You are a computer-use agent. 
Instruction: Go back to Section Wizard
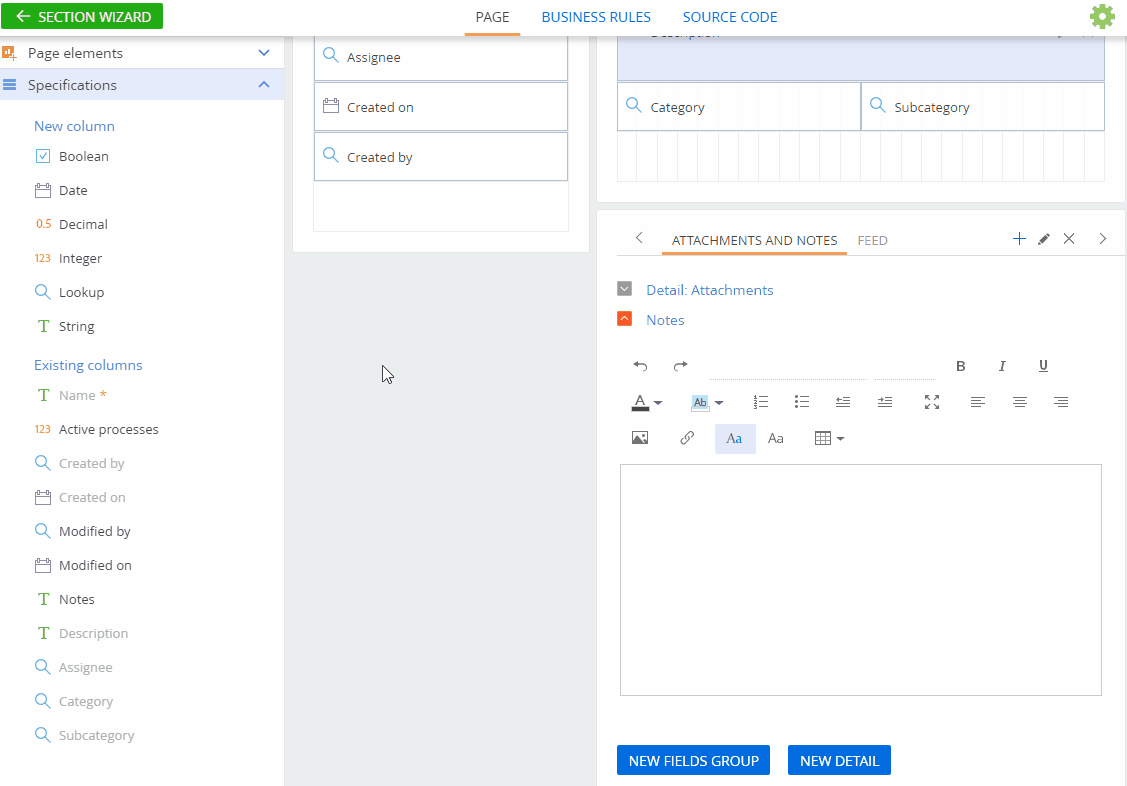click(82, 17)
